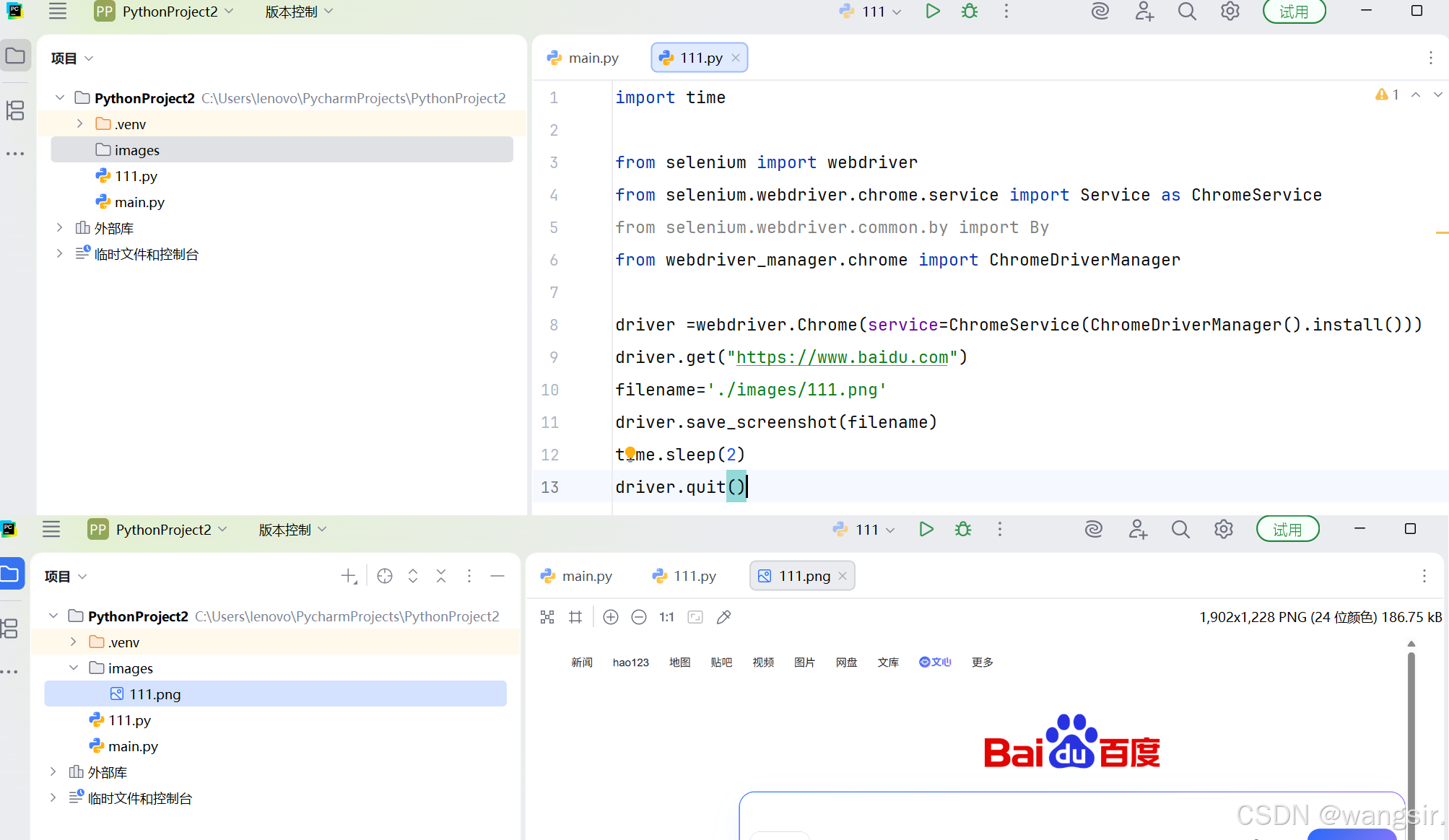
Task: Toggle chessboard background in image viewer
Action: [x=547, y=617]
